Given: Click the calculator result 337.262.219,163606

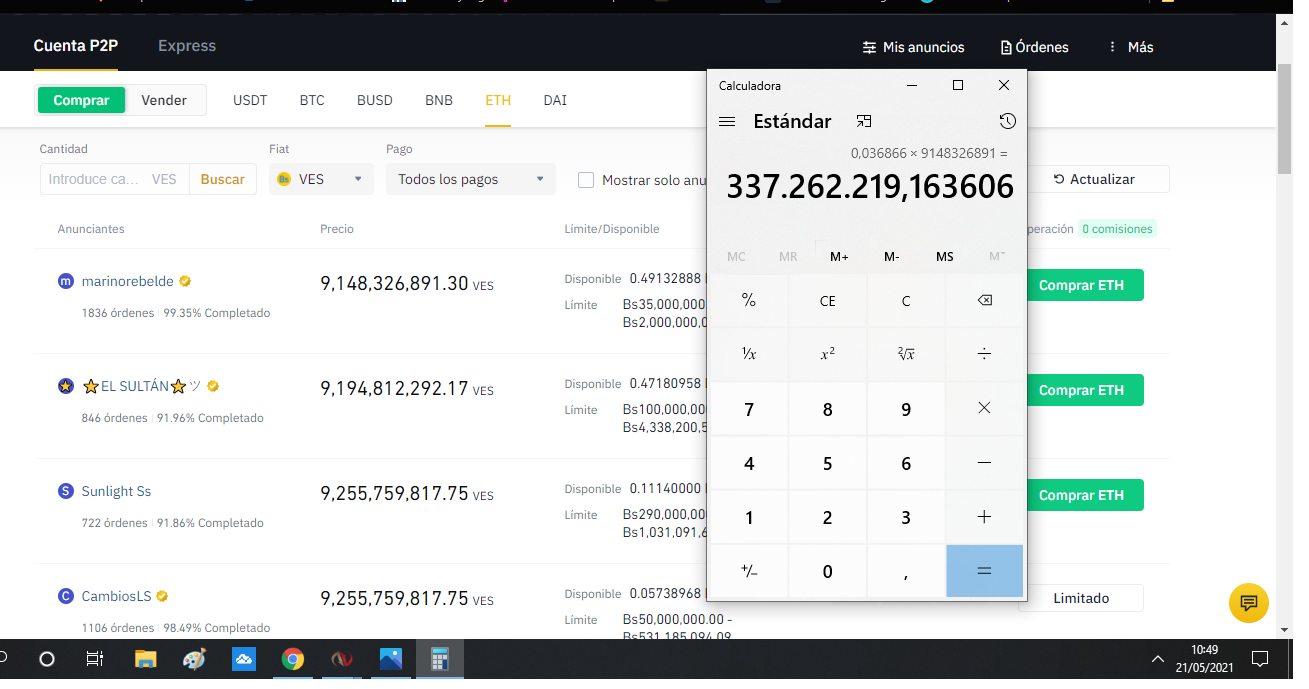Looking at the screenshot, I should click(x=870, y=186).
